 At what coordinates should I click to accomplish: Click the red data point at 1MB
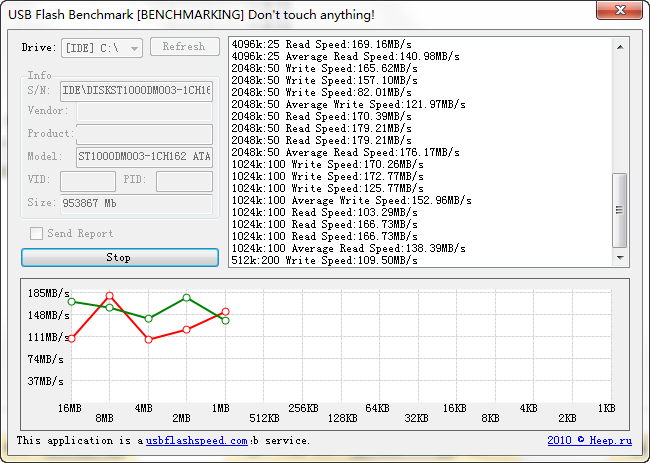(225, 312)
